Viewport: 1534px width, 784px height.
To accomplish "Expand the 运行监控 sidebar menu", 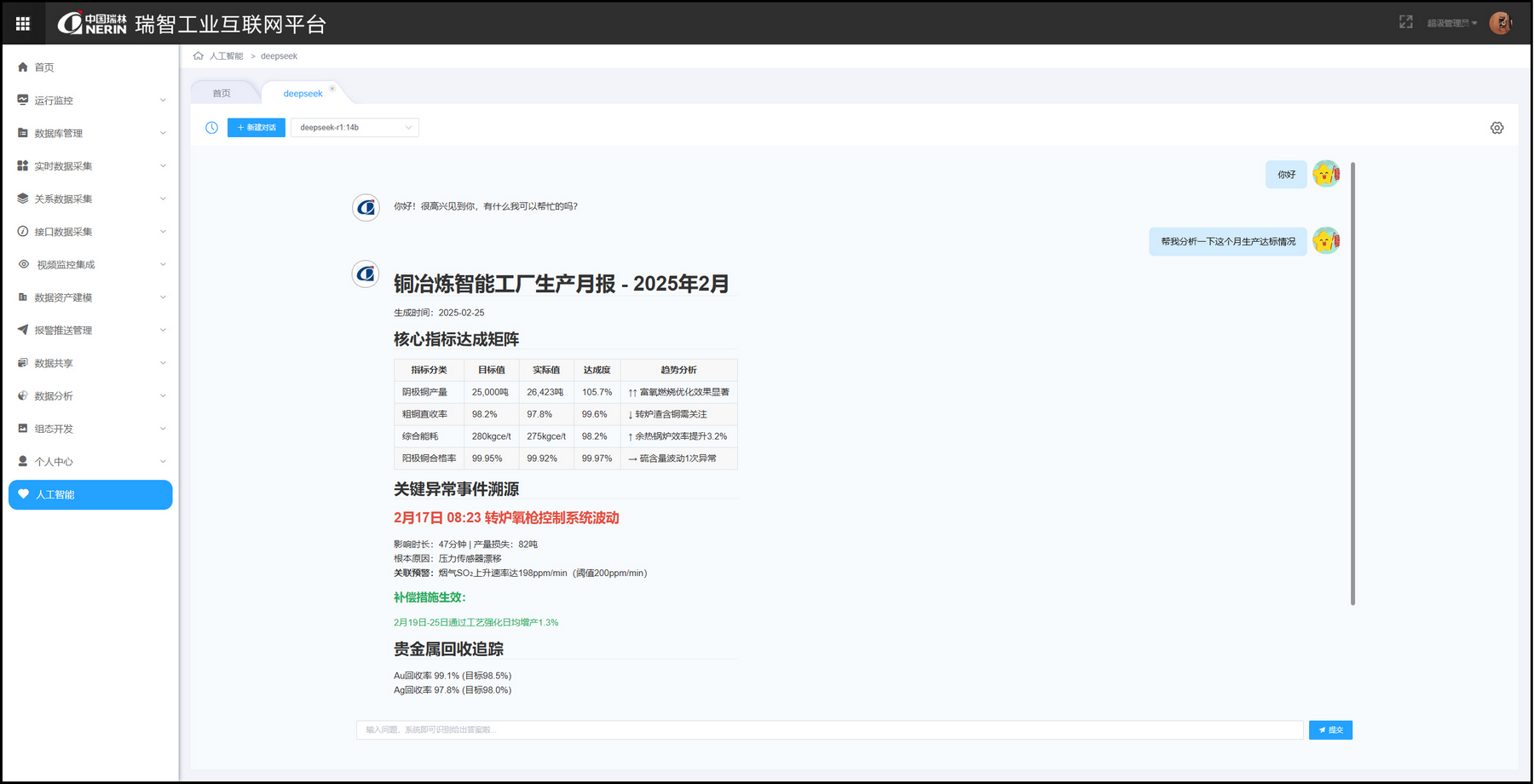I will click(x=90, y=101).
